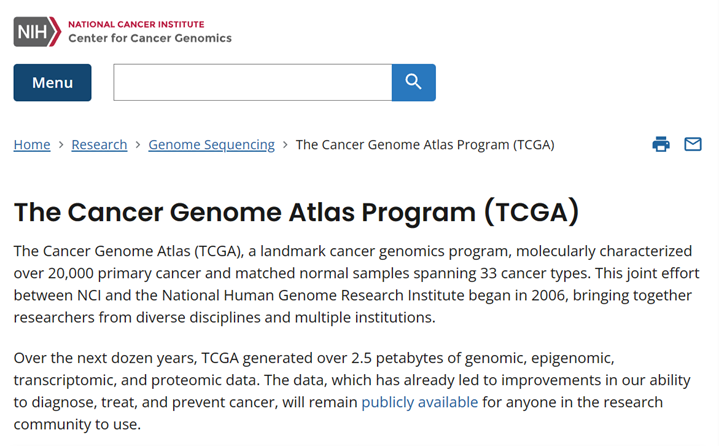Follow the publicly available link
The image size is (719, 446).
pyautogui.click(x=420, y=402)
